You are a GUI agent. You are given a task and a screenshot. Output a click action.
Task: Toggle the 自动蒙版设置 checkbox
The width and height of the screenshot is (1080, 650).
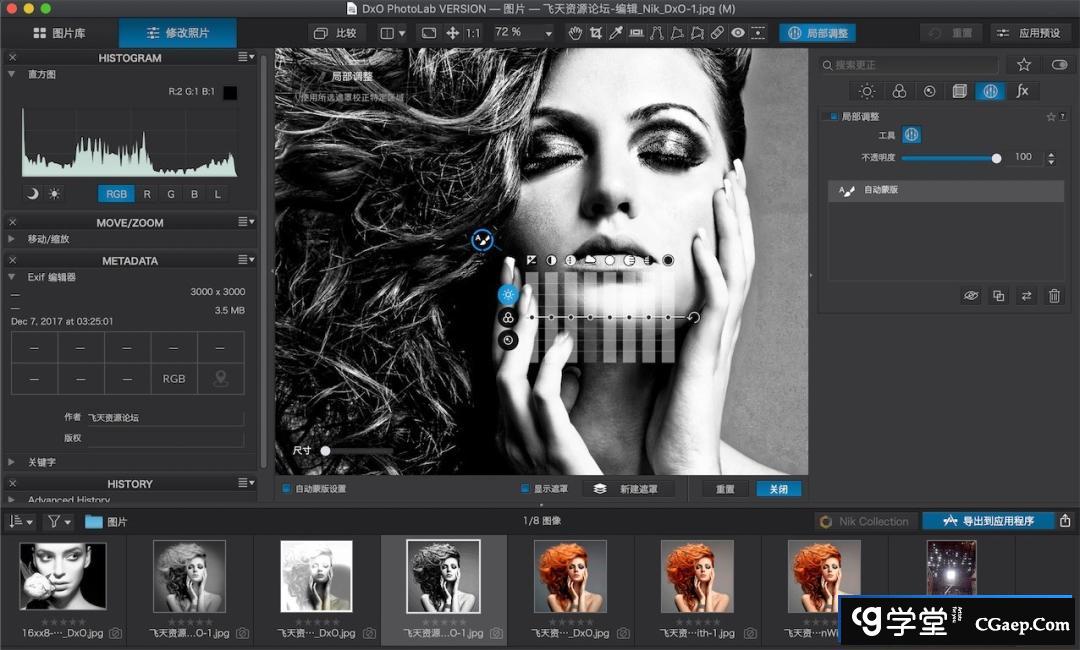click(287, 489)
